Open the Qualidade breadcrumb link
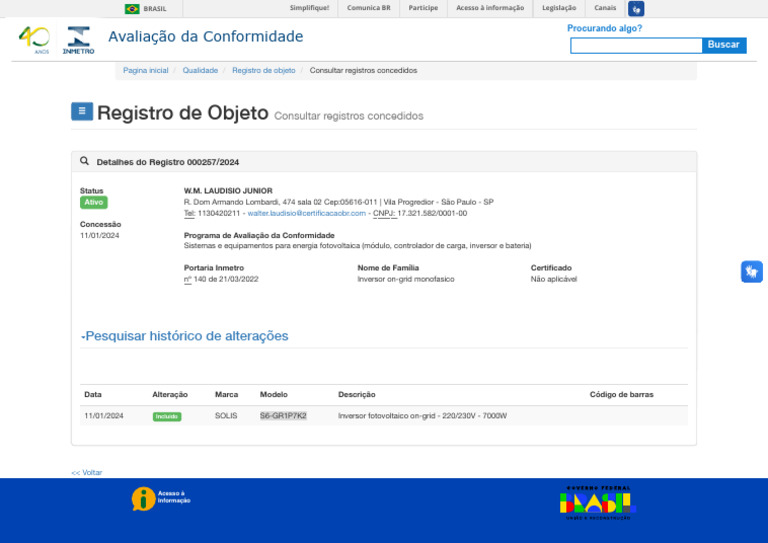Viewport: 768px width, 543px height. (200, 71)
